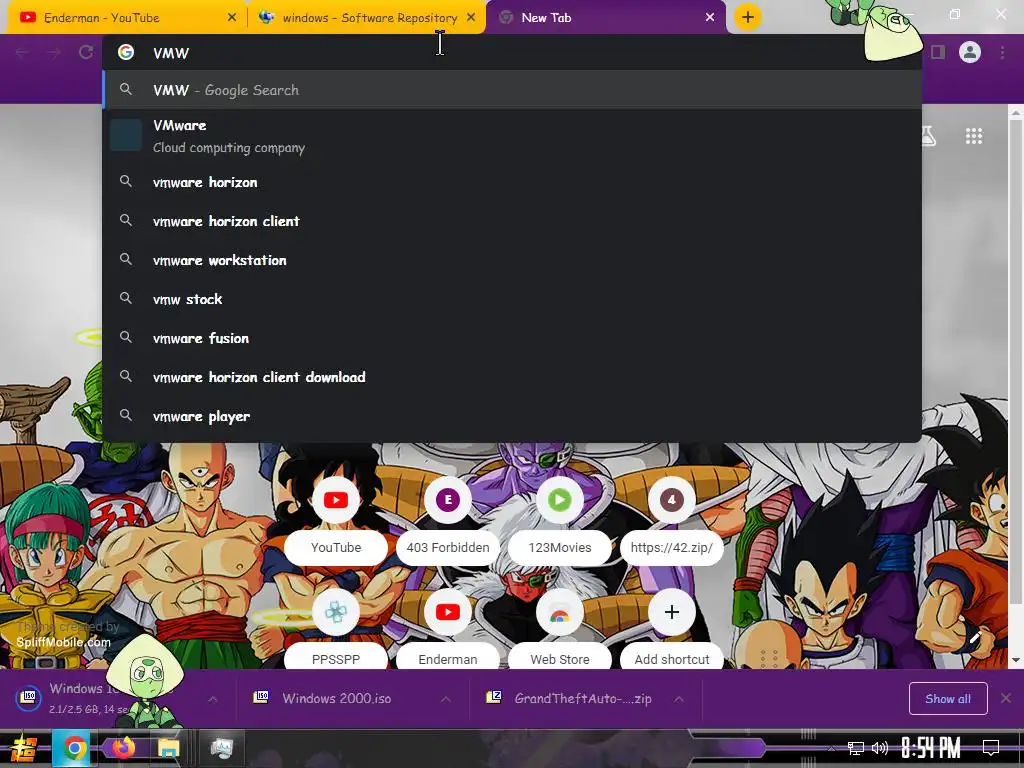Click the 8:54 PM taskbar clock
The height and width of the screenshot is (768, 1024).
(x=931, y=748)
